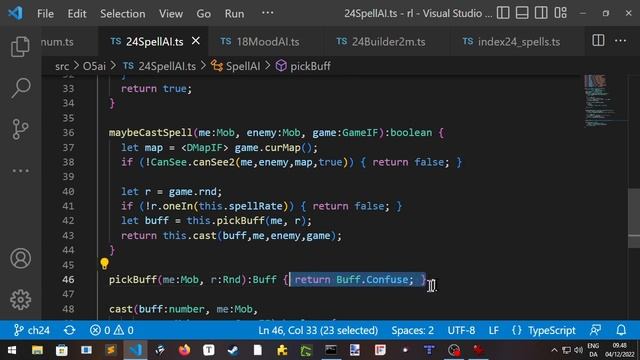Select the UTF-8 encoding indicator
Viewport: 640px width, 360px height.
click(x=461, y=330)
